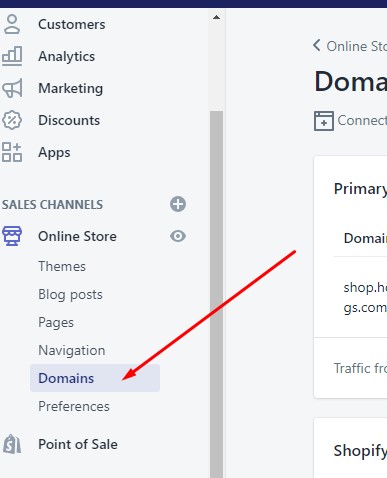Go to Pages submenu item
The height and width of the screenshot is (478, 387).
coord(56,323)
